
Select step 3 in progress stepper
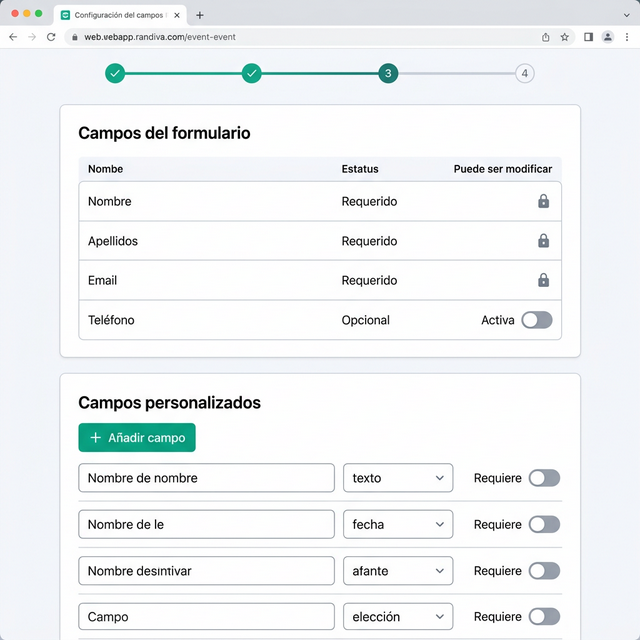(x=388, y=73)
